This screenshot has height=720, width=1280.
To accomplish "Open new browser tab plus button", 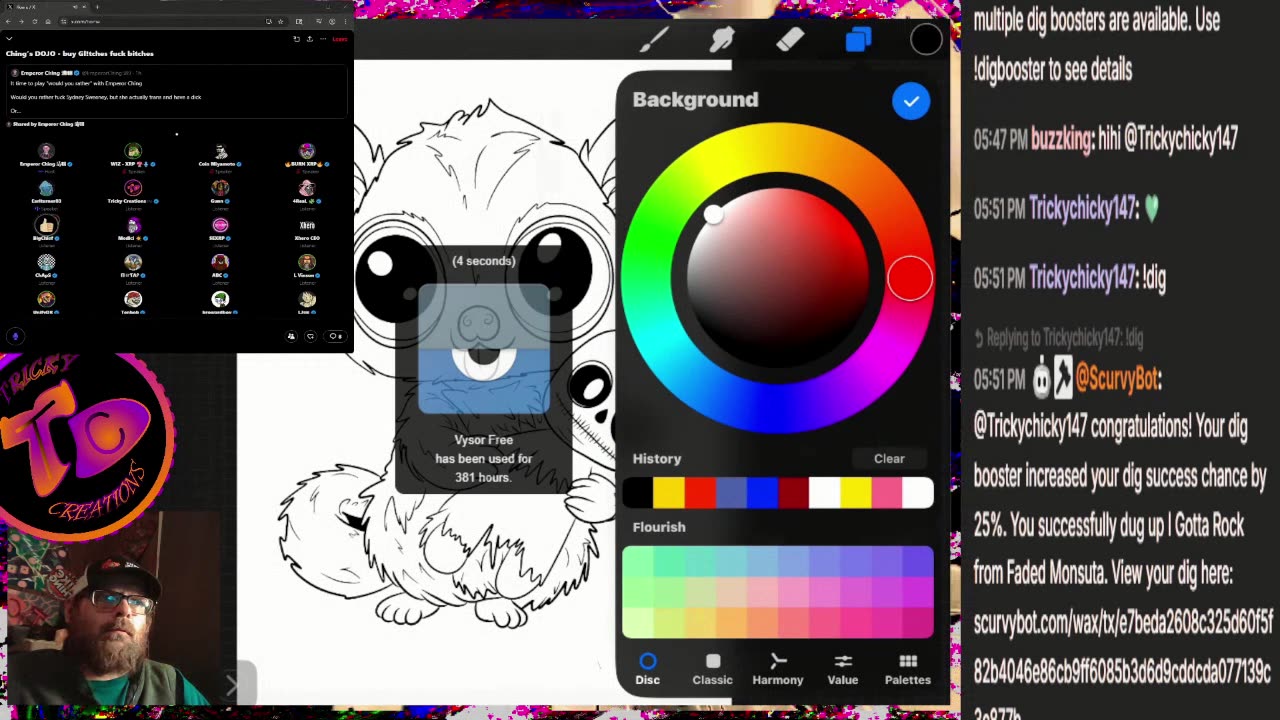I will [x=97, y=7].
